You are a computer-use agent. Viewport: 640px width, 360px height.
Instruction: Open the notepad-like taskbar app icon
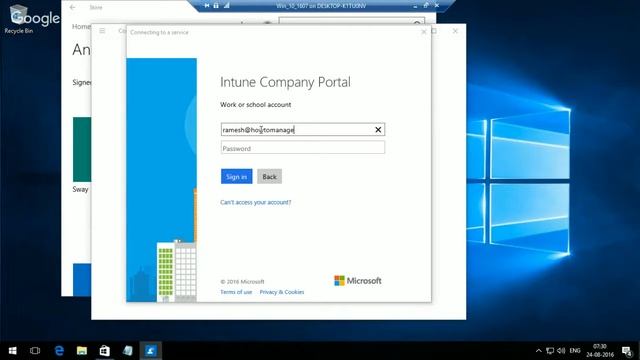click(127, 351)
